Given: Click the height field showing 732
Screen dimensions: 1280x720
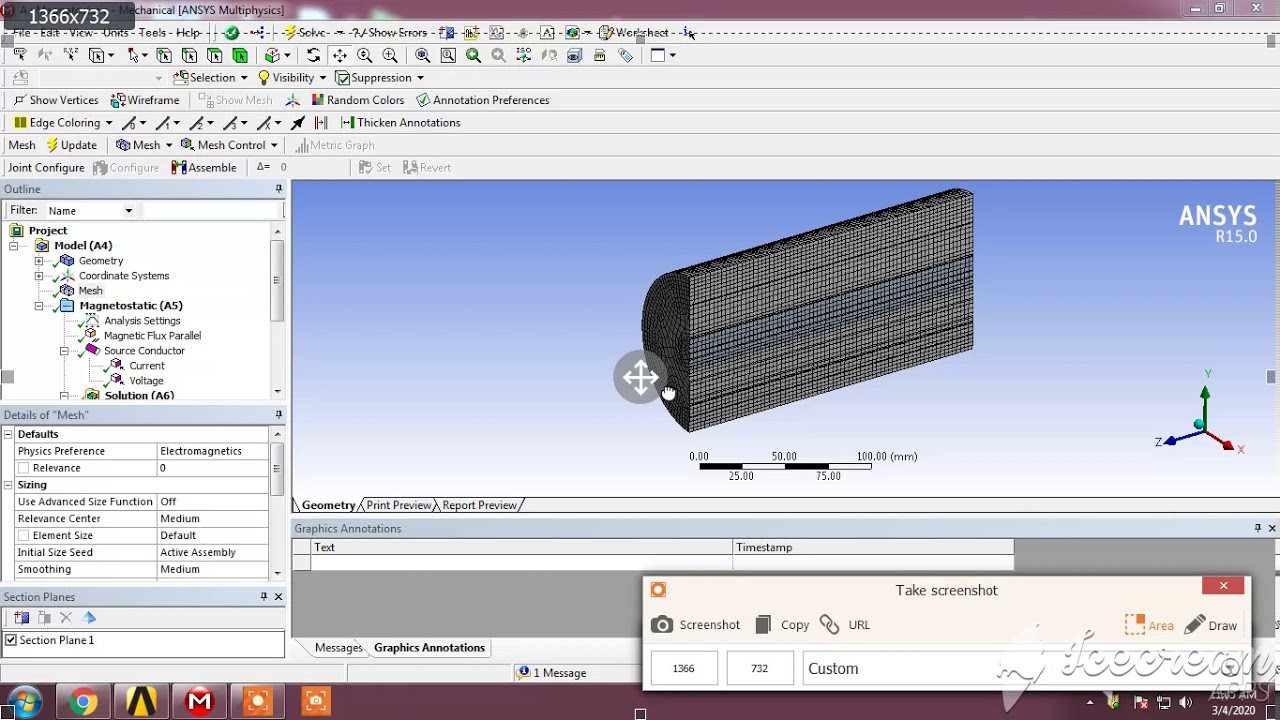Looking at the screenshot, I should 760,669.
